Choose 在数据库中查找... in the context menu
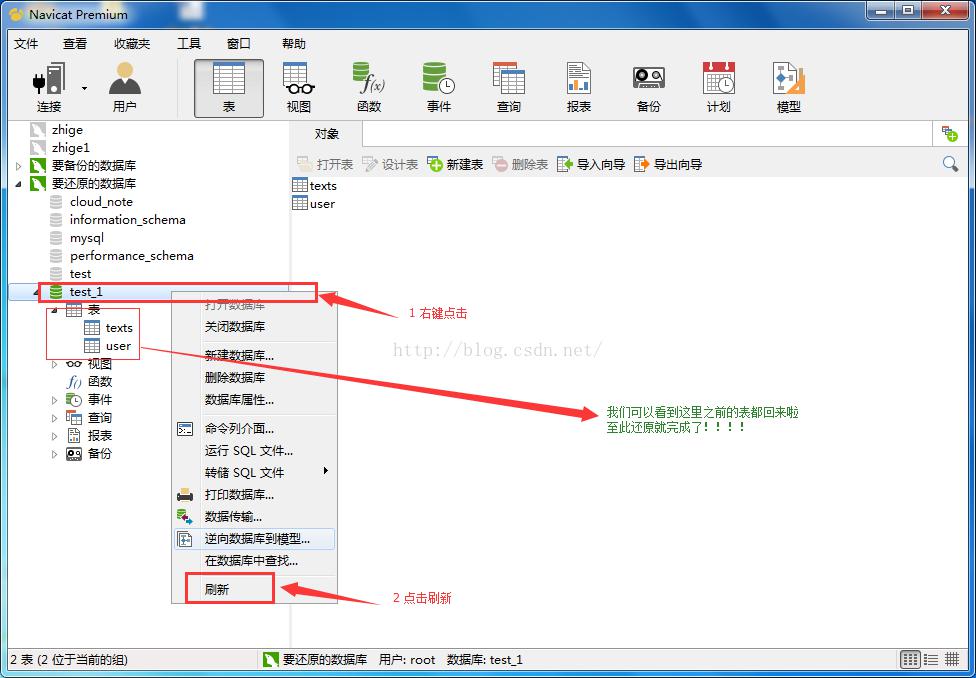 [x=254, y=561]
